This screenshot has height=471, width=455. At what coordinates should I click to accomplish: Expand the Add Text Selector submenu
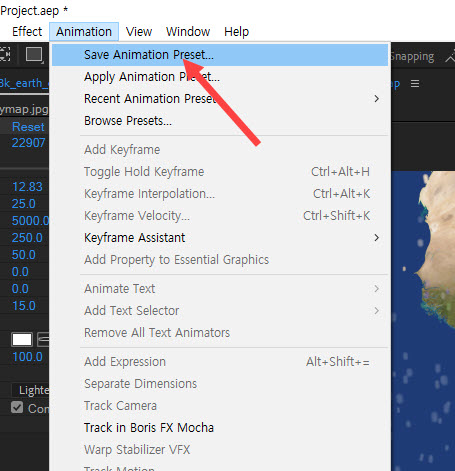[x=220, y=311]
